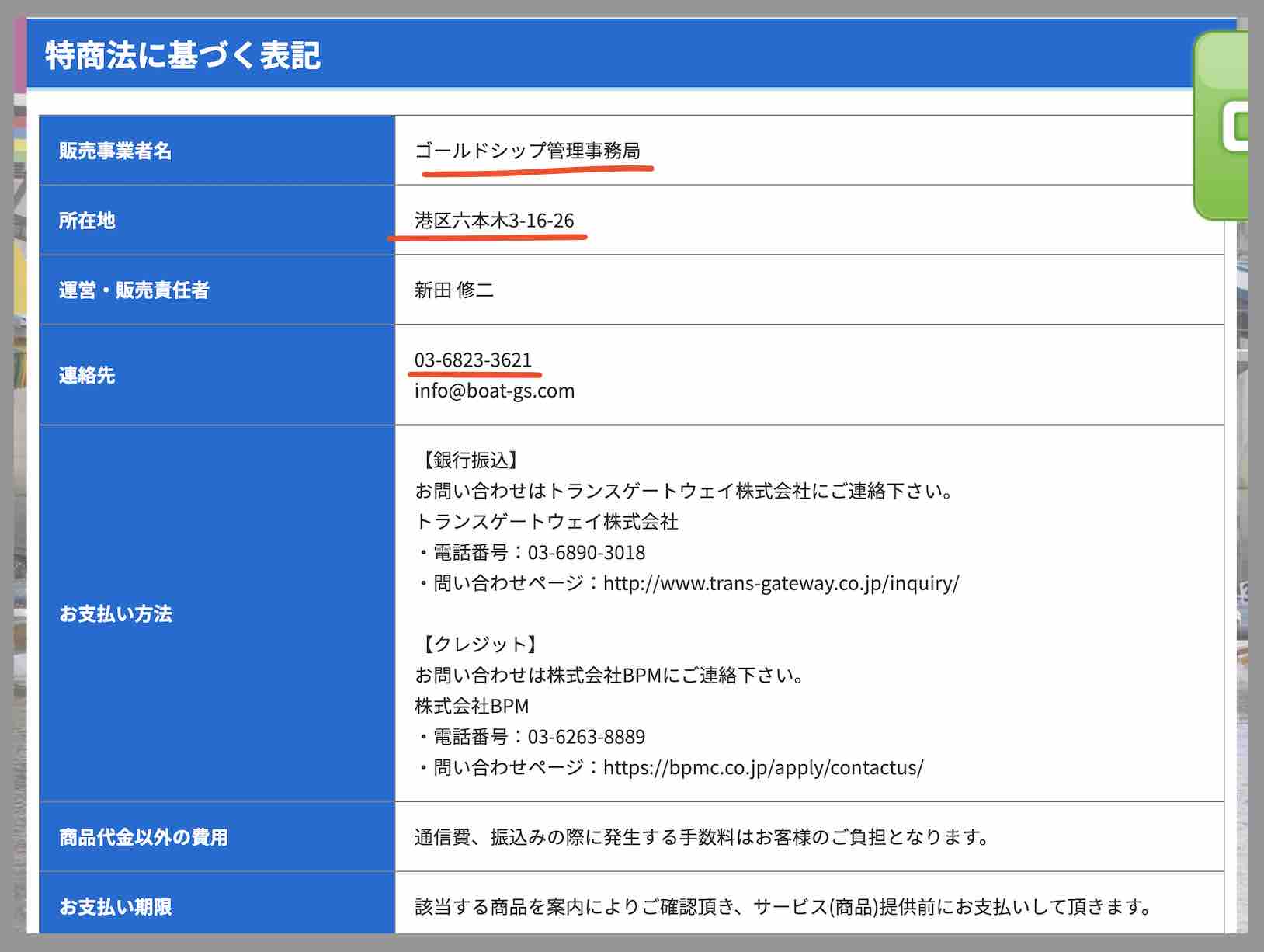The image size is (1264, 952).
Task: Click the email address info@boat-gs.com
Action: coord(494,391)
